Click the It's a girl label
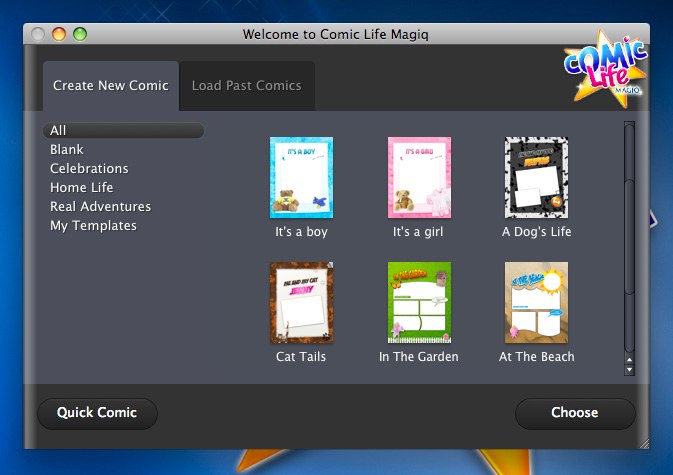 point(418,232)
